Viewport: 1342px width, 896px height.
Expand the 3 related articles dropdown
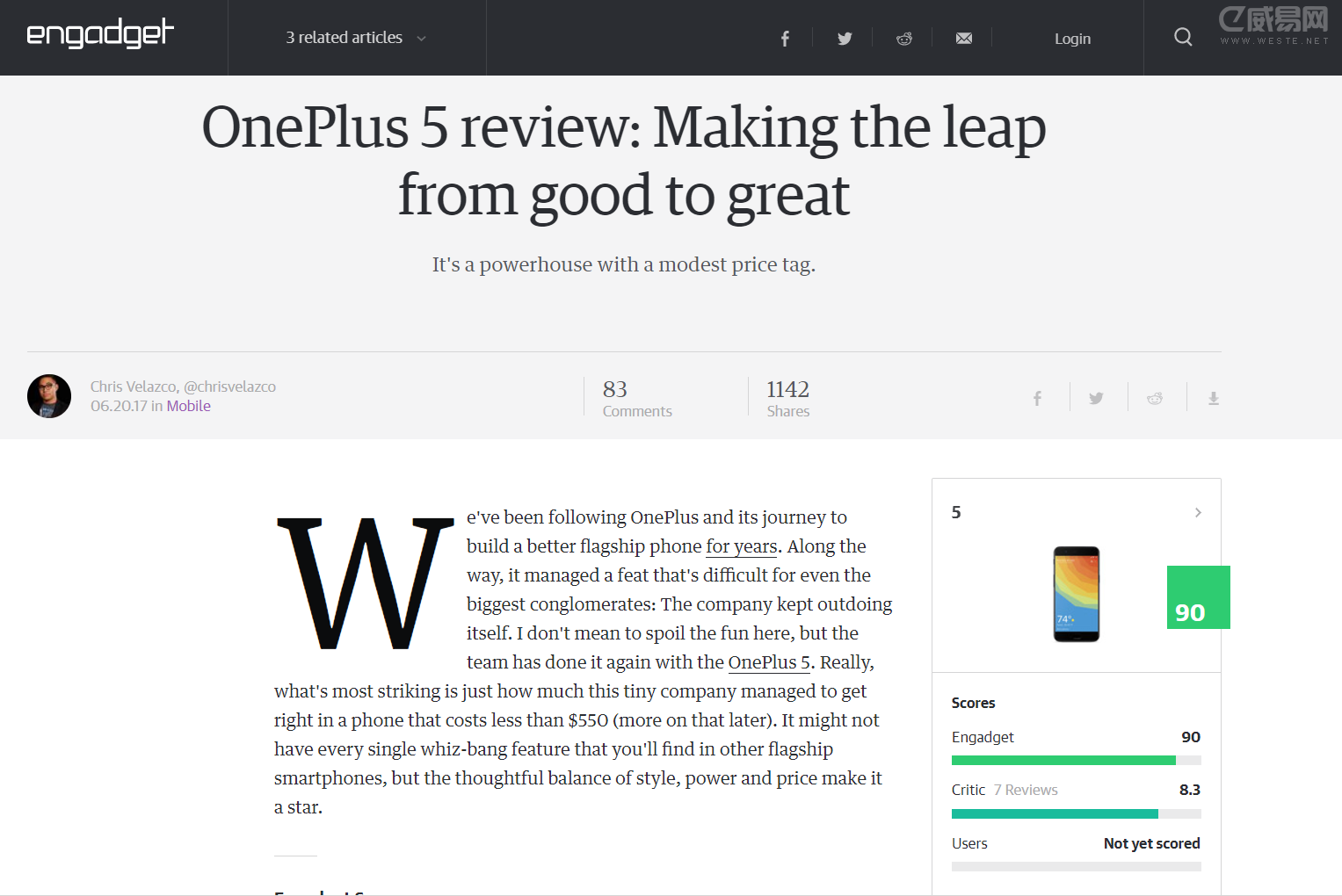click(356, 38)
